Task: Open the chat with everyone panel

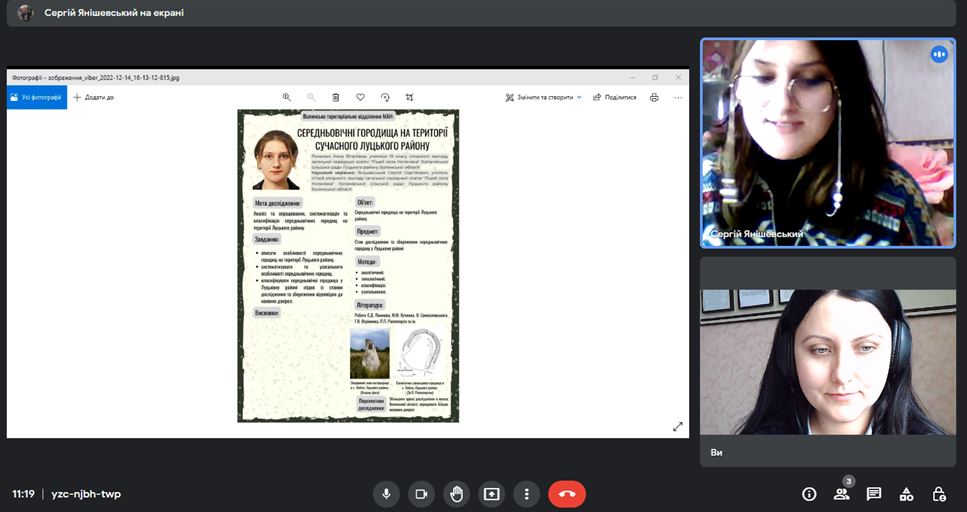Action: coord(873,494)
